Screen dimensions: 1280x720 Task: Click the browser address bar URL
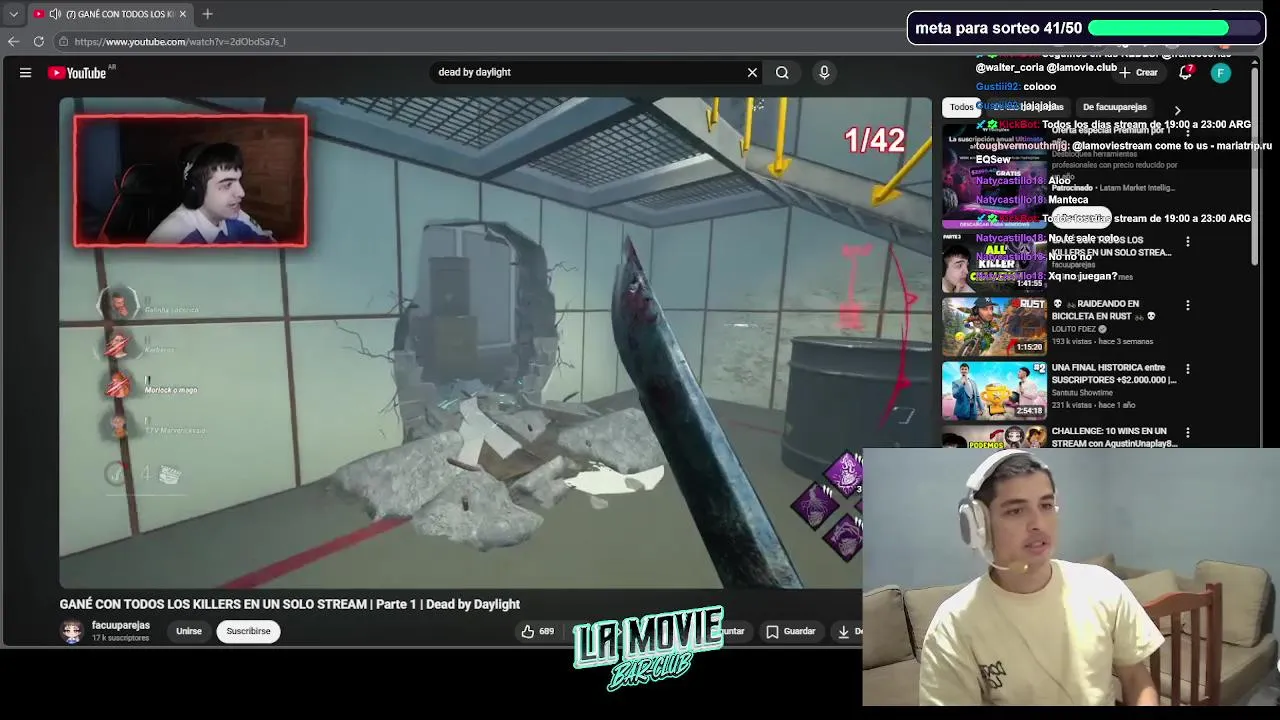click(x=180, y=41)
